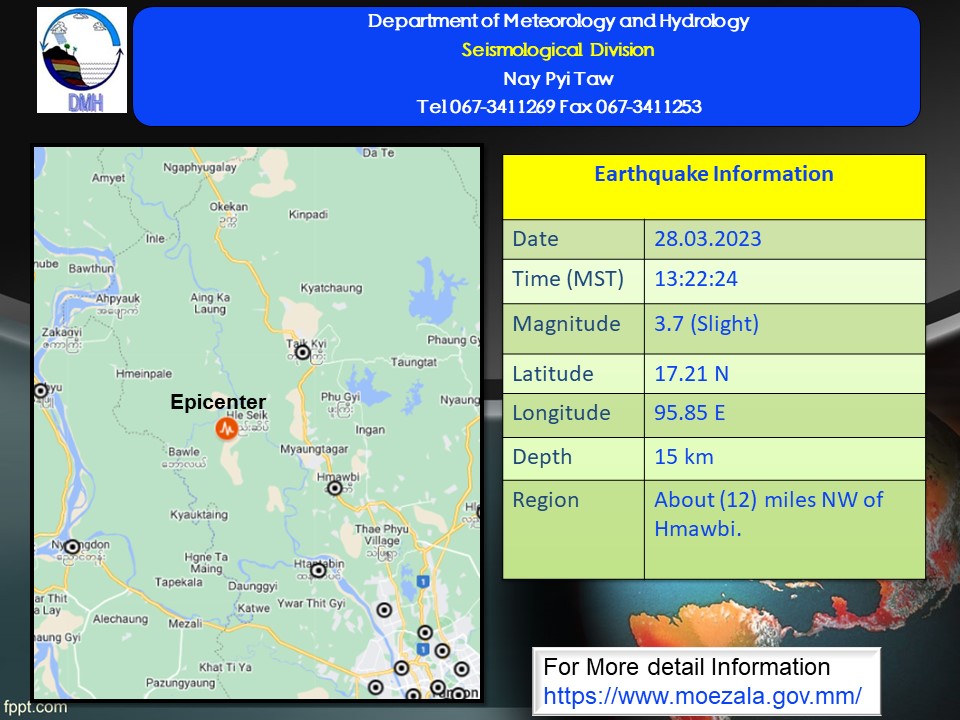
Task: Select the longitude value 95.85 E
Action: tap(690, 413)
